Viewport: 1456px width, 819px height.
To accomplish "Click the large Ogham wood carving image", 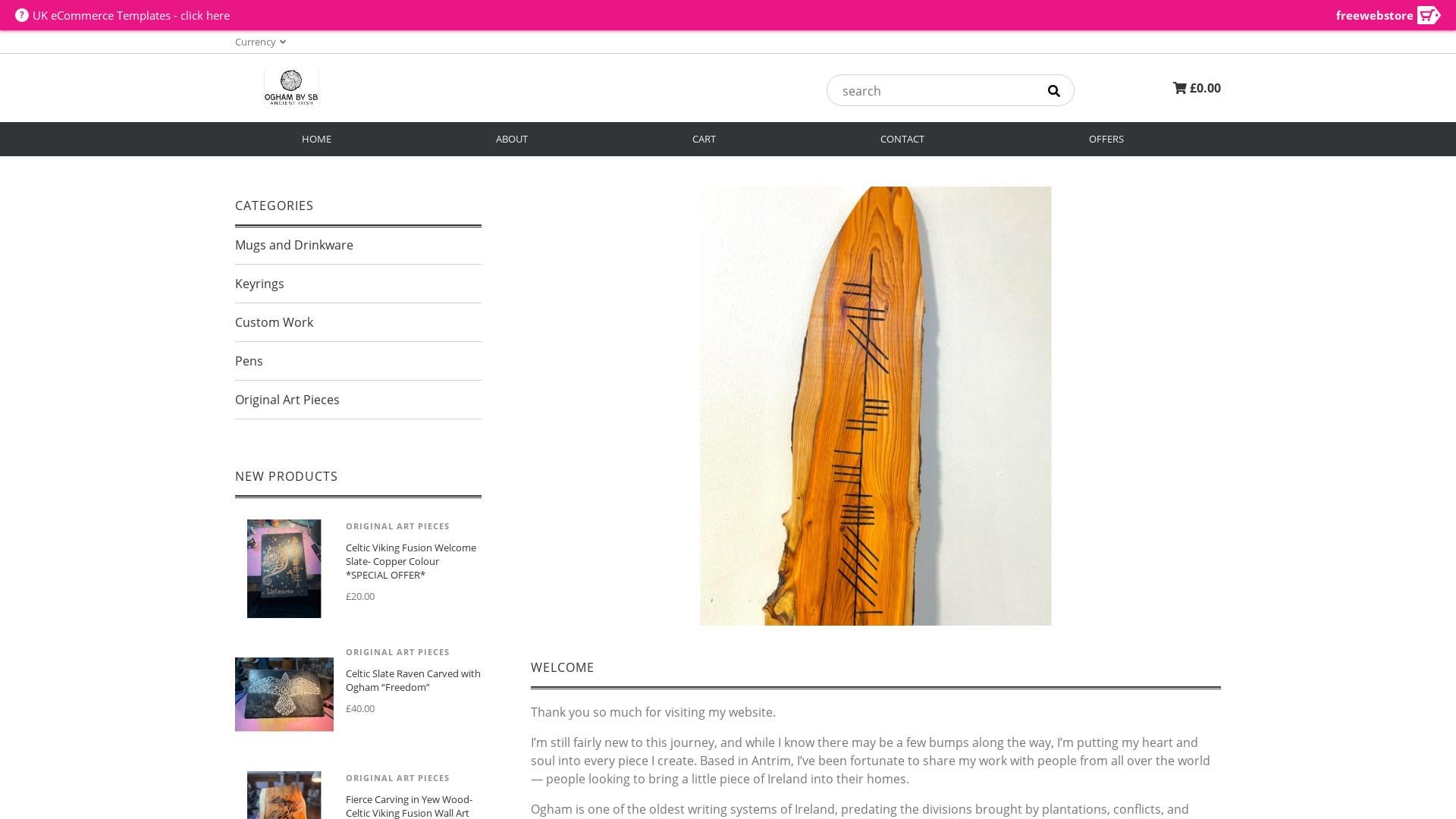I will tap(876, 406).
